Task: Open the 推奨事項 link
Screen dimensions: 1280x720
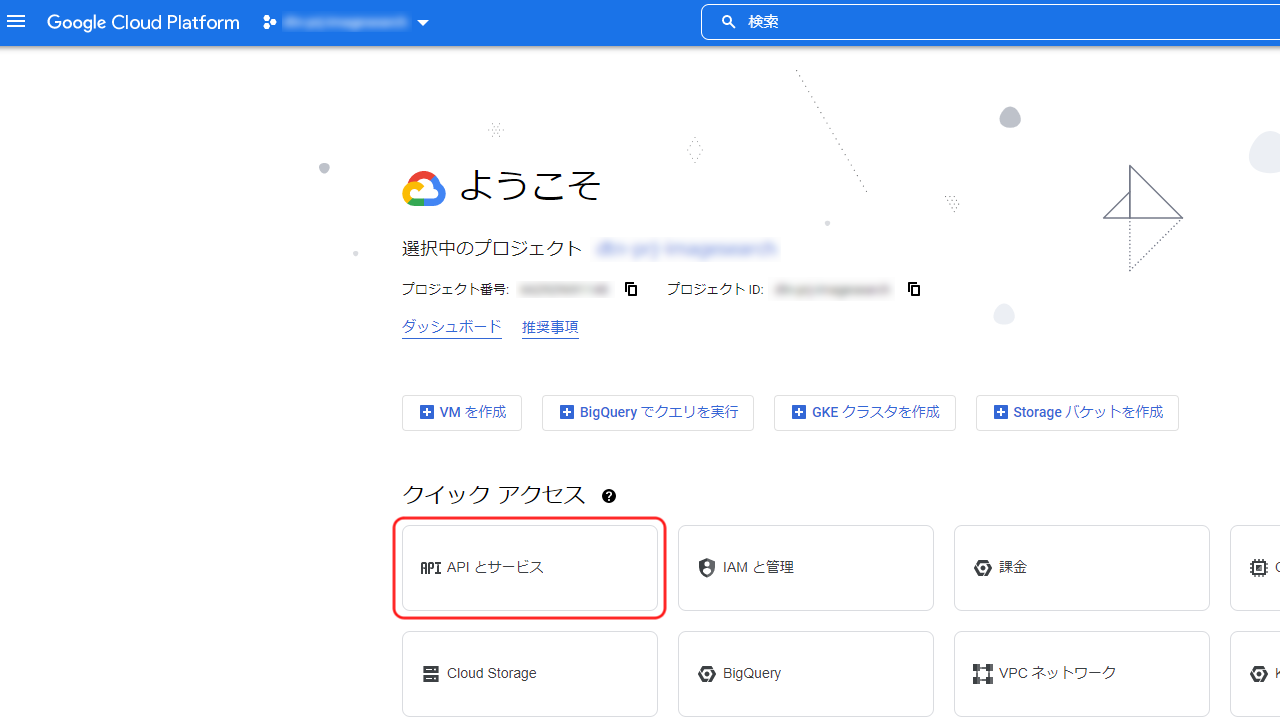Action: coord(550,327)
